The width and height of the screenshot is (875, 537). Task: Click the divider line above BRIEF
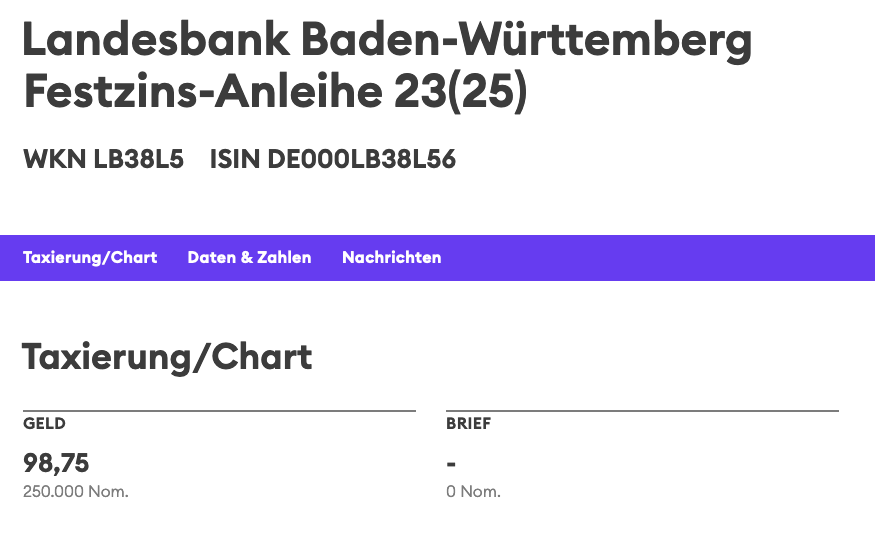(641, 411)
